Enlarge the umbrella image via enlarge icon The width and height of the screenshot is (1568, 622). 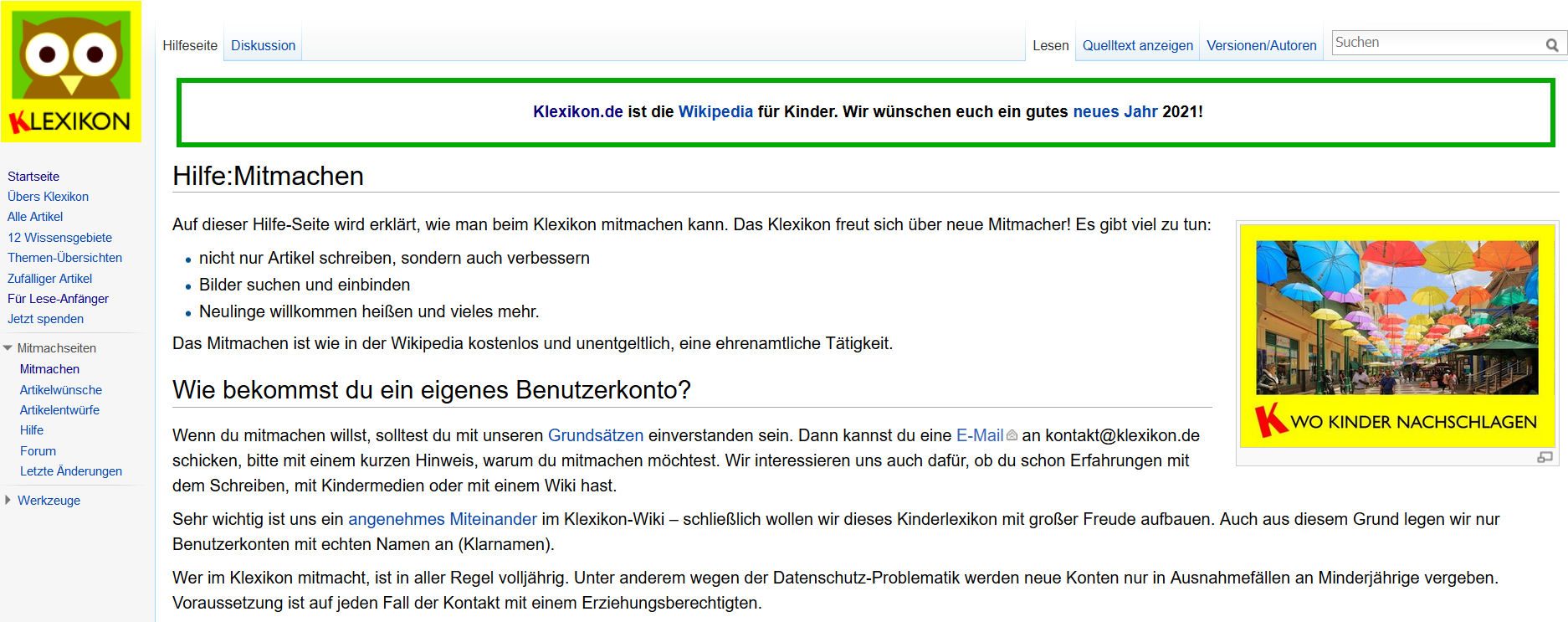(1545, 457)
